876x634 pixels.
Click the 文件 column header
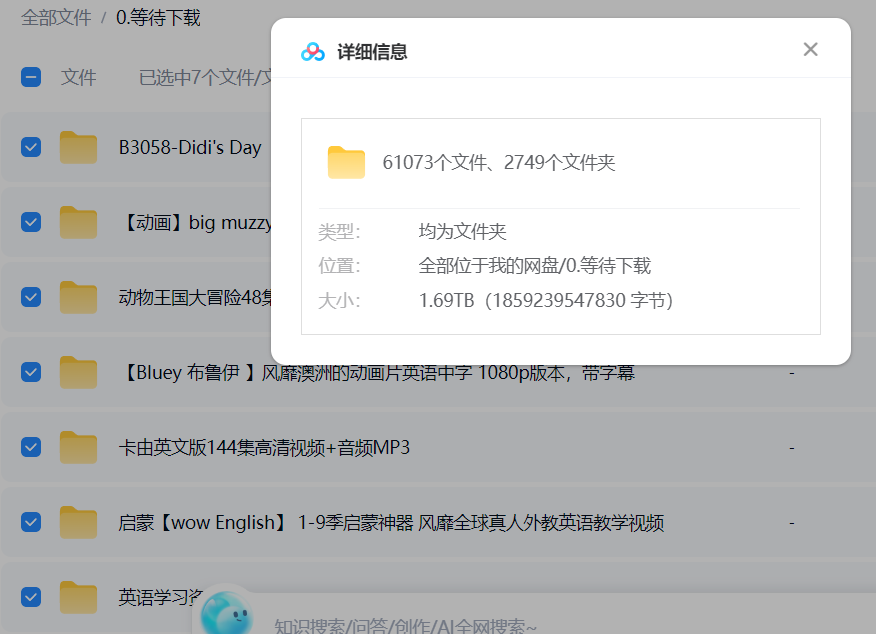point(78,77)
